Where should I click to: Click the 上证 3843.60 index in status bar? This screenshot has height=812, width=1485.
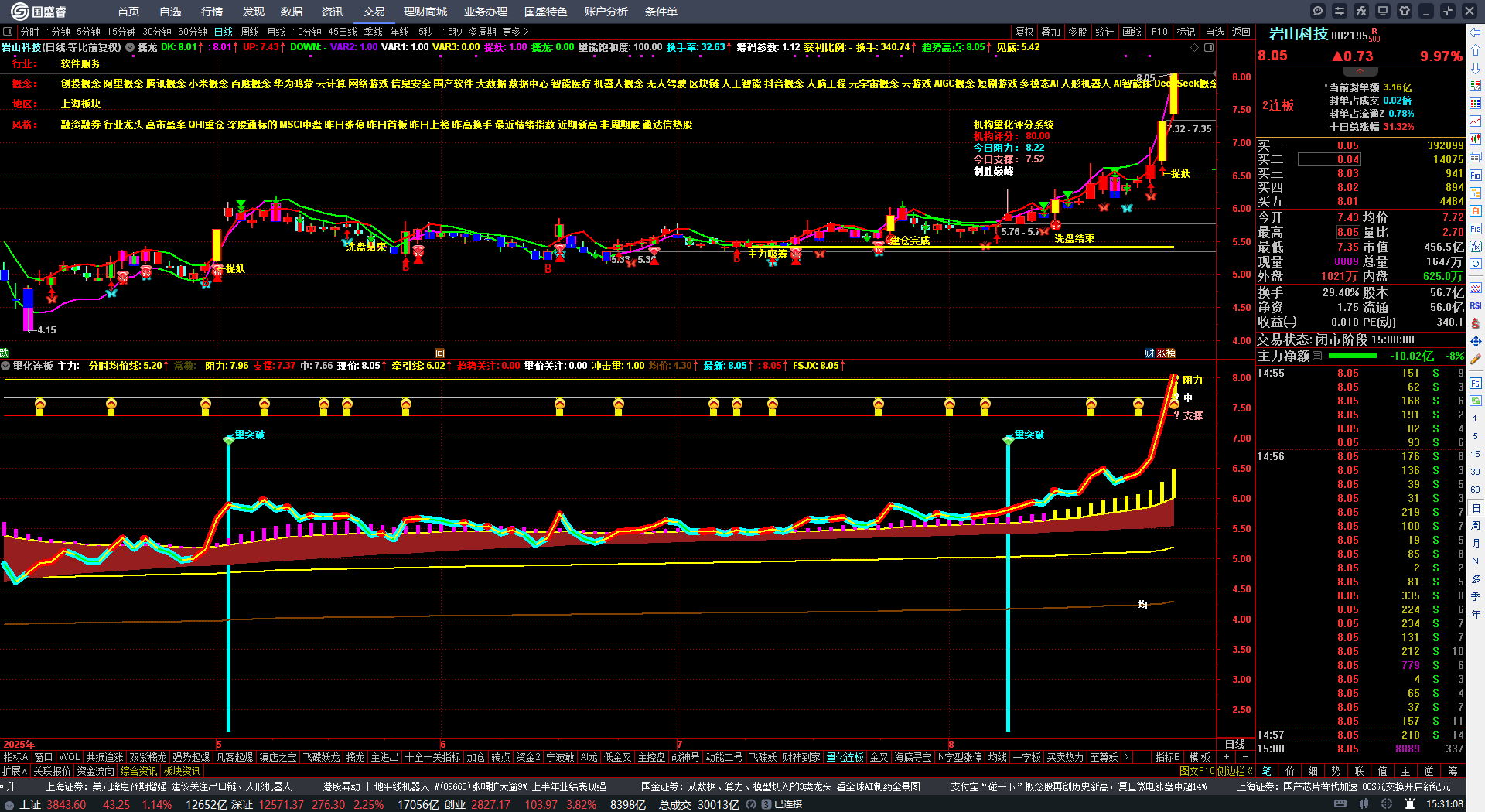click(x=53, y=804)
